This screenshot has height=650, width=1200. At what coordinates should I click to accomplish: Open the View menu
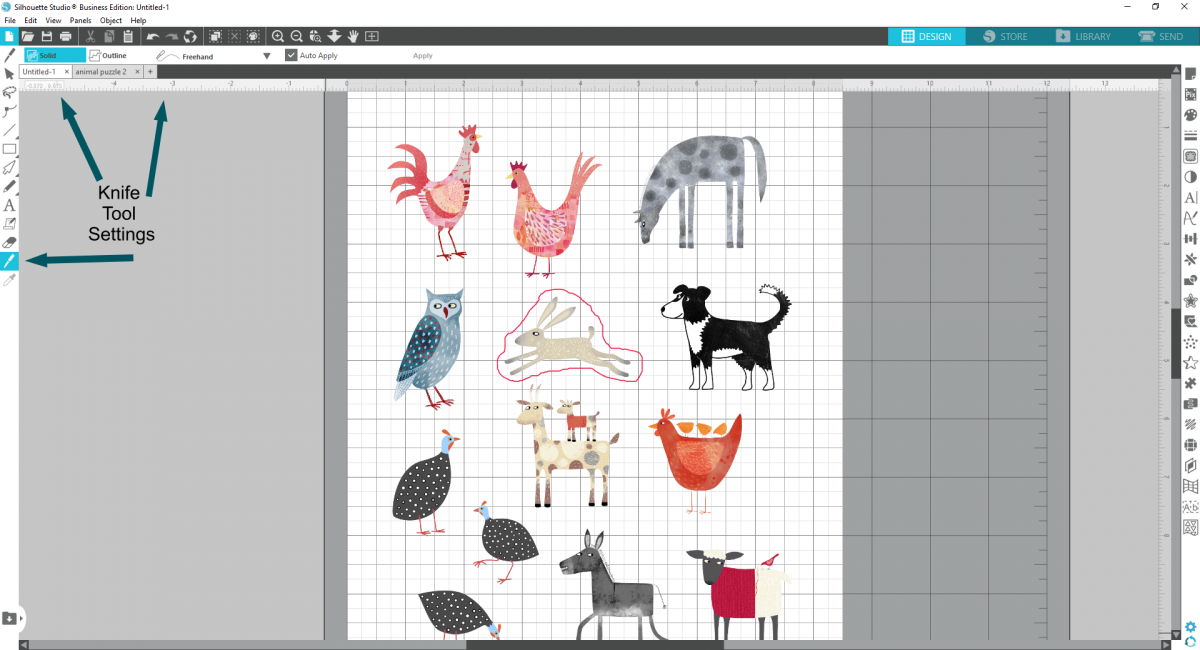click(53, 20)
